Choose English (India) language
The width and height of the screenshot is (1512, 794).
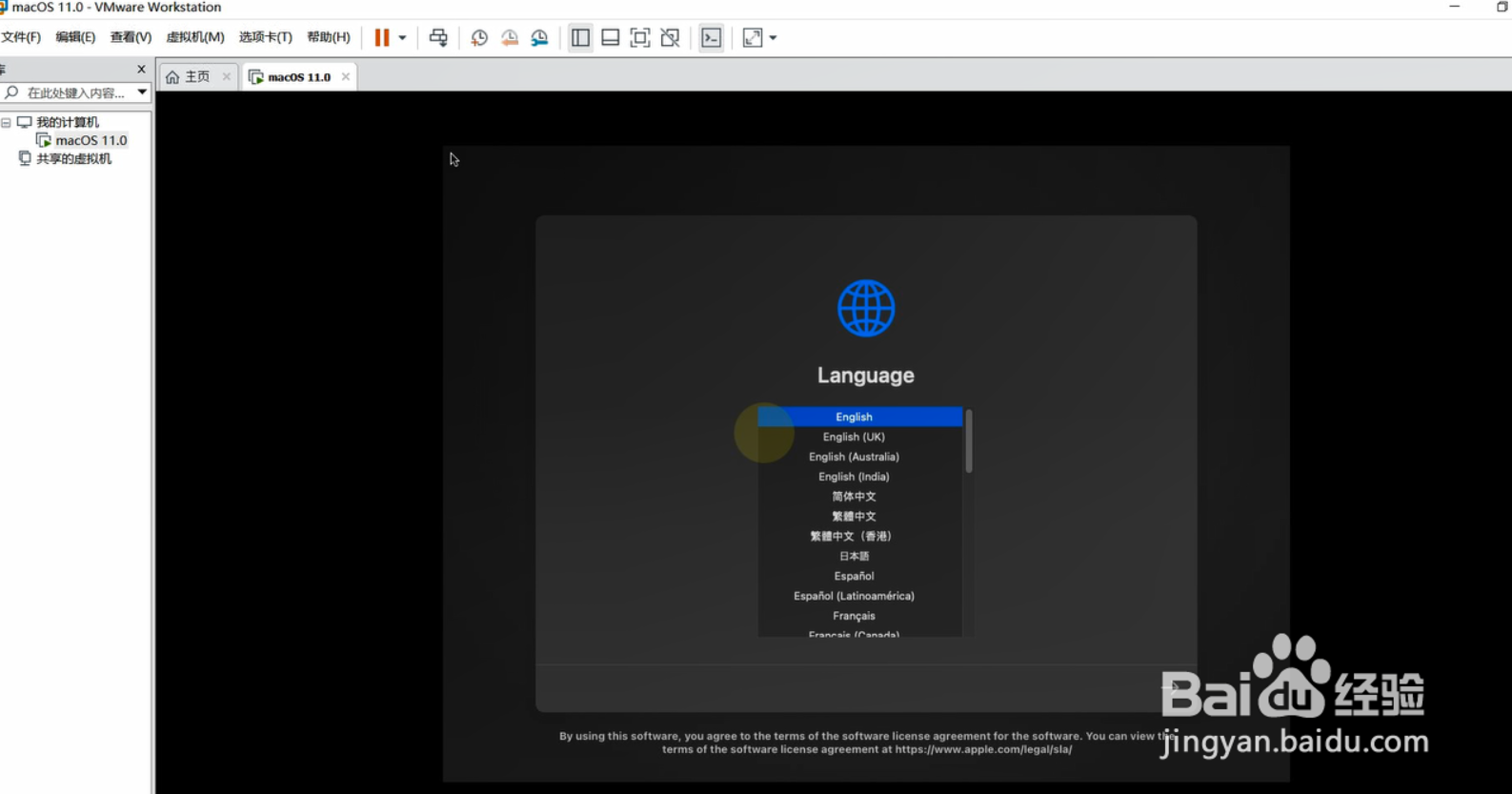click(x=859, y=477)
